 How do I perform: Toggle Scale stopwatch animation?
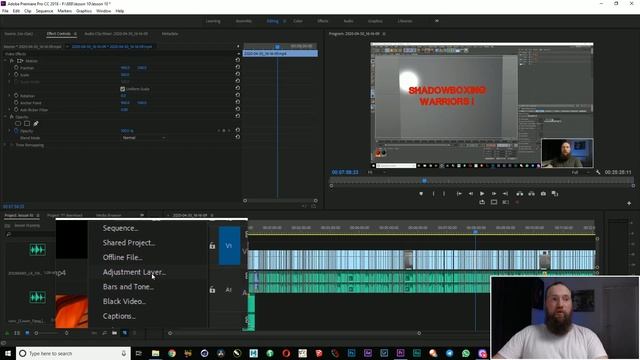tap(16, 75)
